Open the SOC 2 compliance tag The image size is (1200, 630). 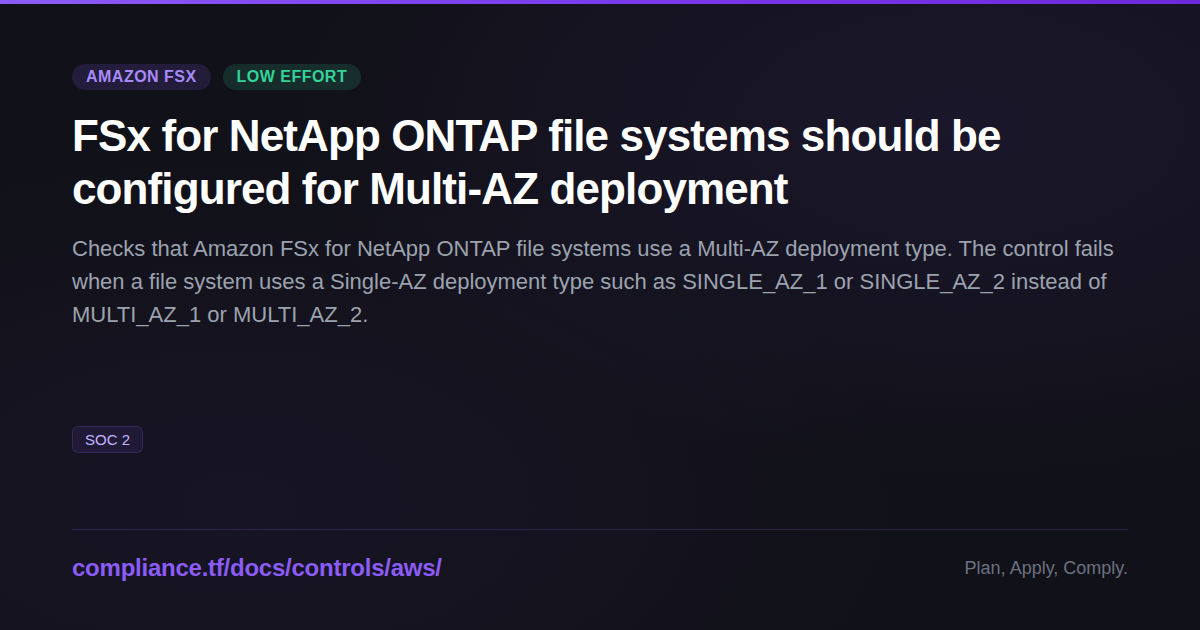107,440
